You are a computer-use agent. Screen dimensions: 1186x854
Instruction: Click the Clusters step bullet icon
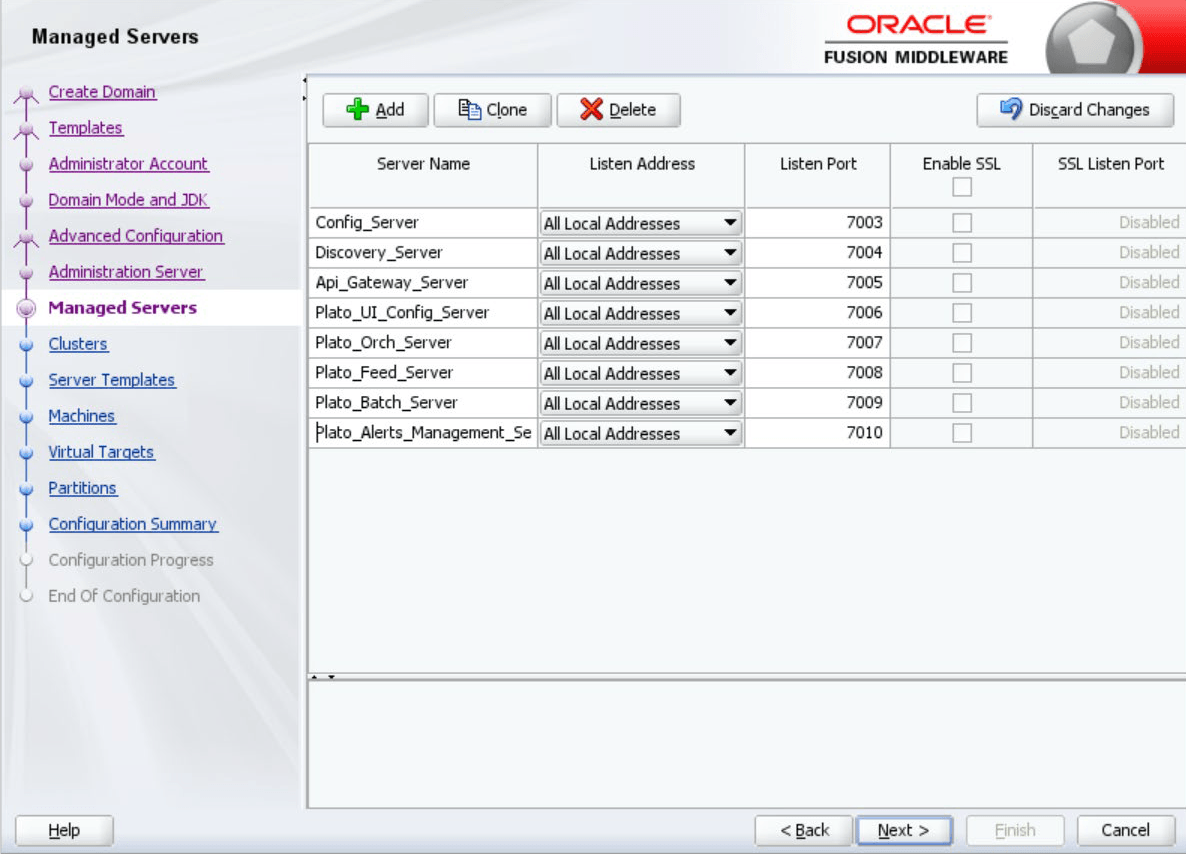(27, 345)
